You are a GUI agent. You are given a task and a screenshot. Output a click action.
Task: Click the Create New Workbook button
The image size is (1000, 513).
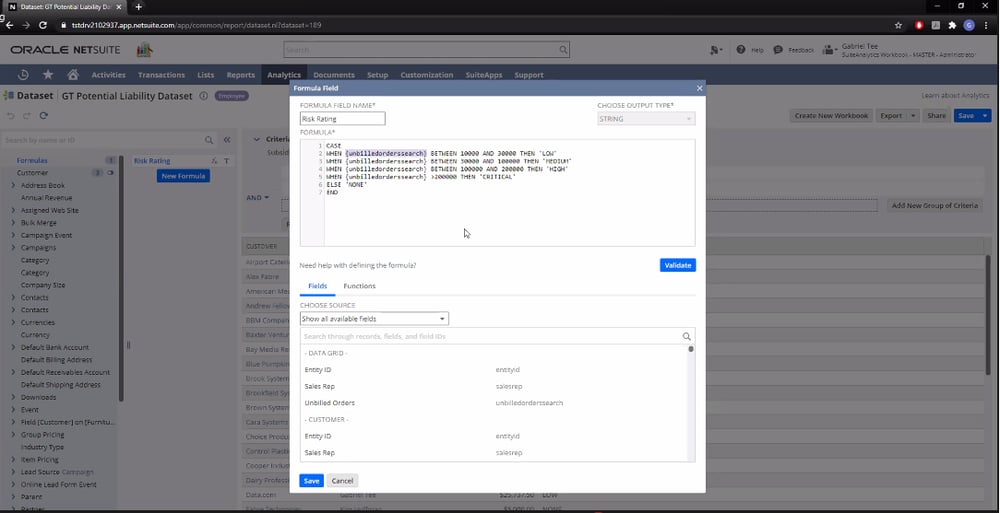tap(831, 115)
